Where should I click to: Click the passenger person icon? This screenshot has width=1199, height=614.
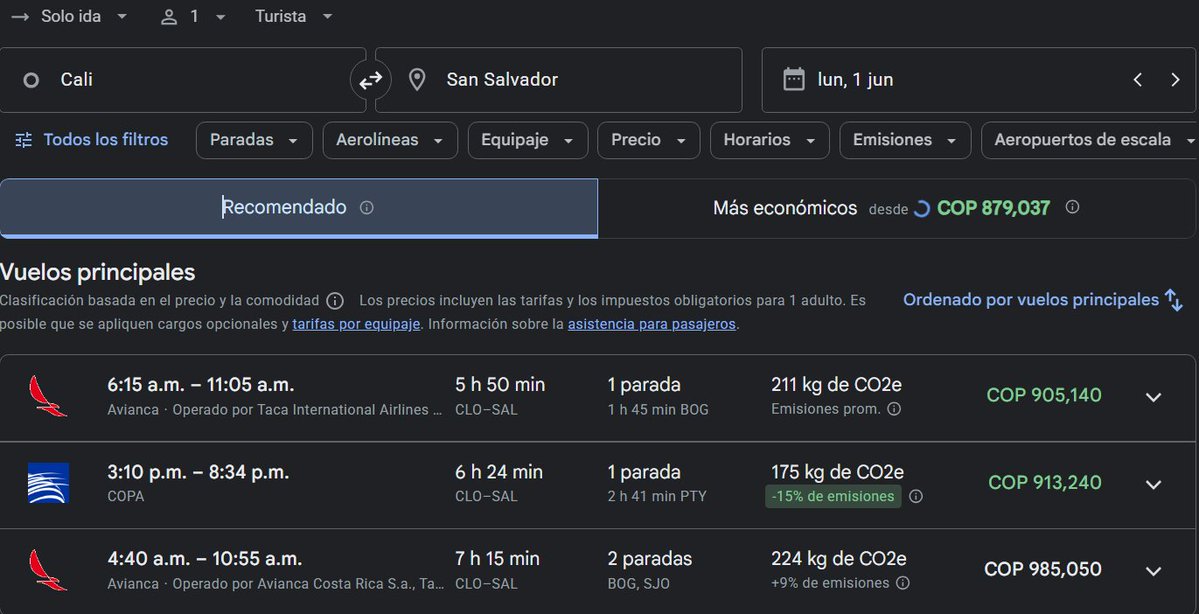[x=169, y=17]
